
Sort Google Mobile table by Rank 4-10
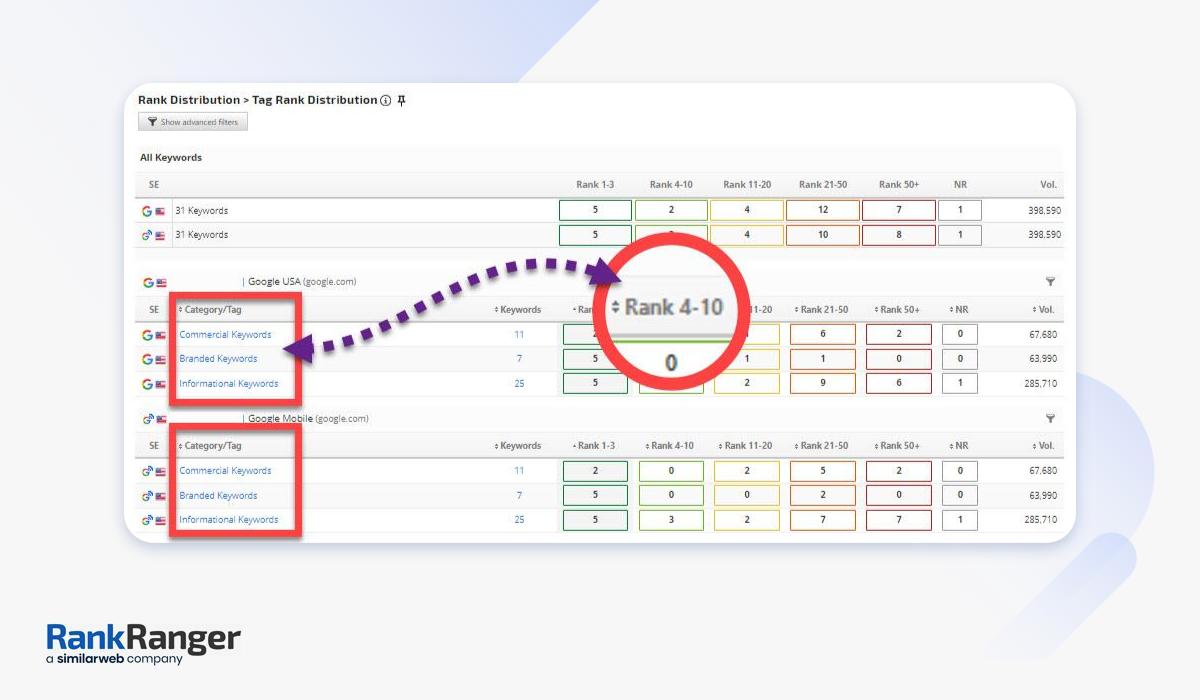tap(670, 446)
